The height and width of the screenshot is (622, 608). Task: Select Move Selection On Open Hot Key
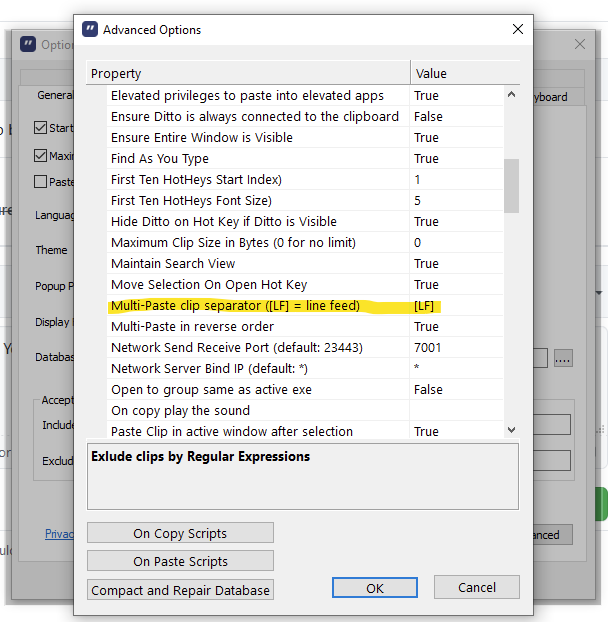pos(305,285)
